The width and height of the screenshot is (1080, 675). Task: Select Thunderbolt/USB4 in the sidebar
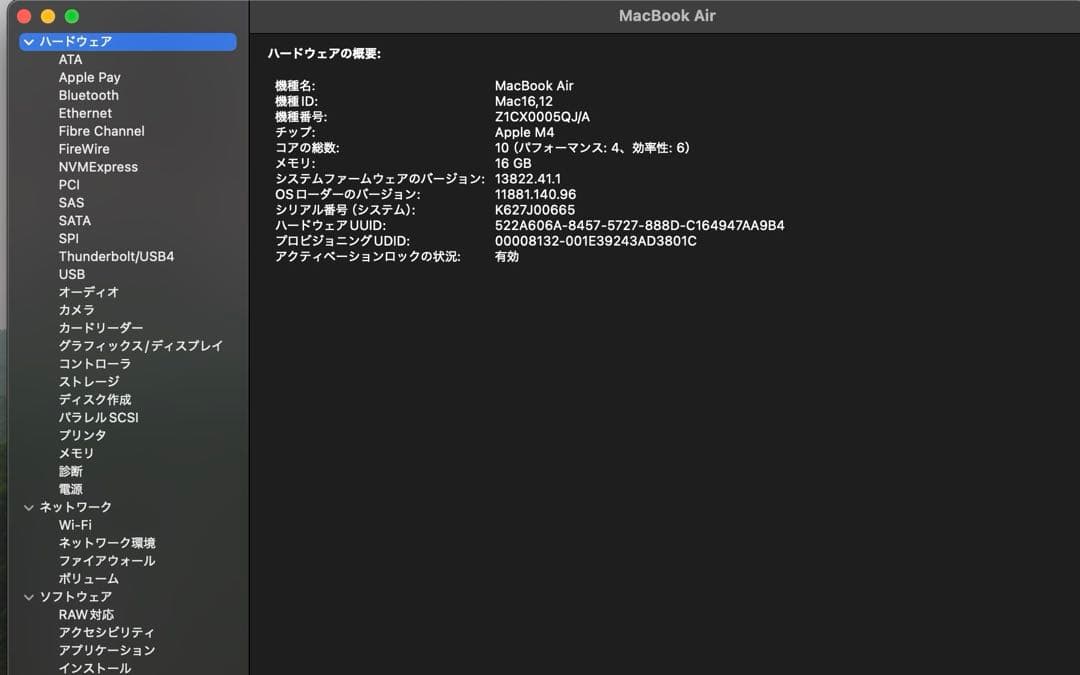click(114, 256)
